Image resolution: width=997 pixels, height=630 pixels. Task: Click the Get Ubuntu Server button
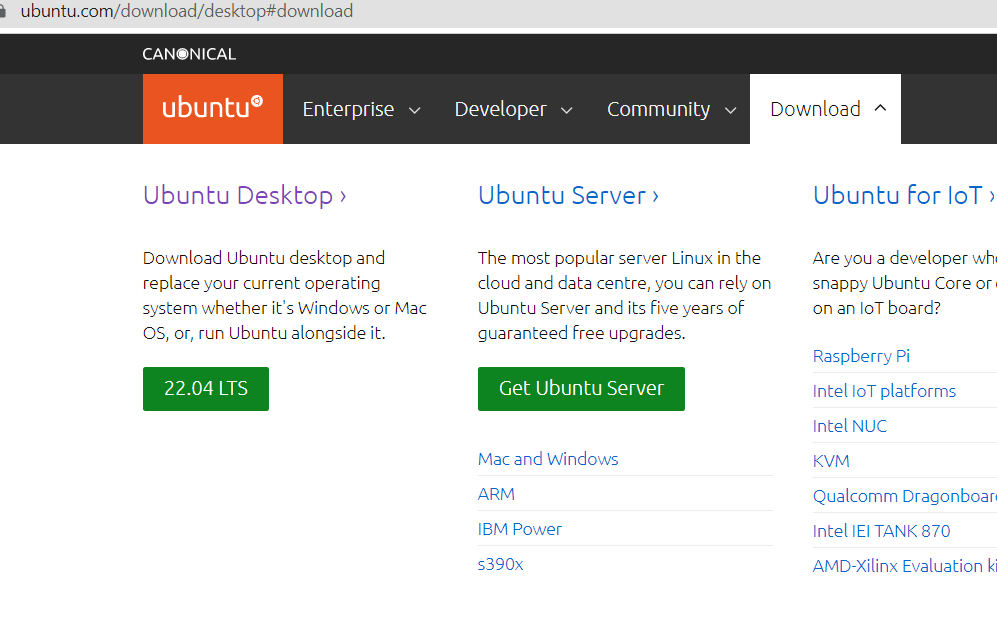coord(581,388)
